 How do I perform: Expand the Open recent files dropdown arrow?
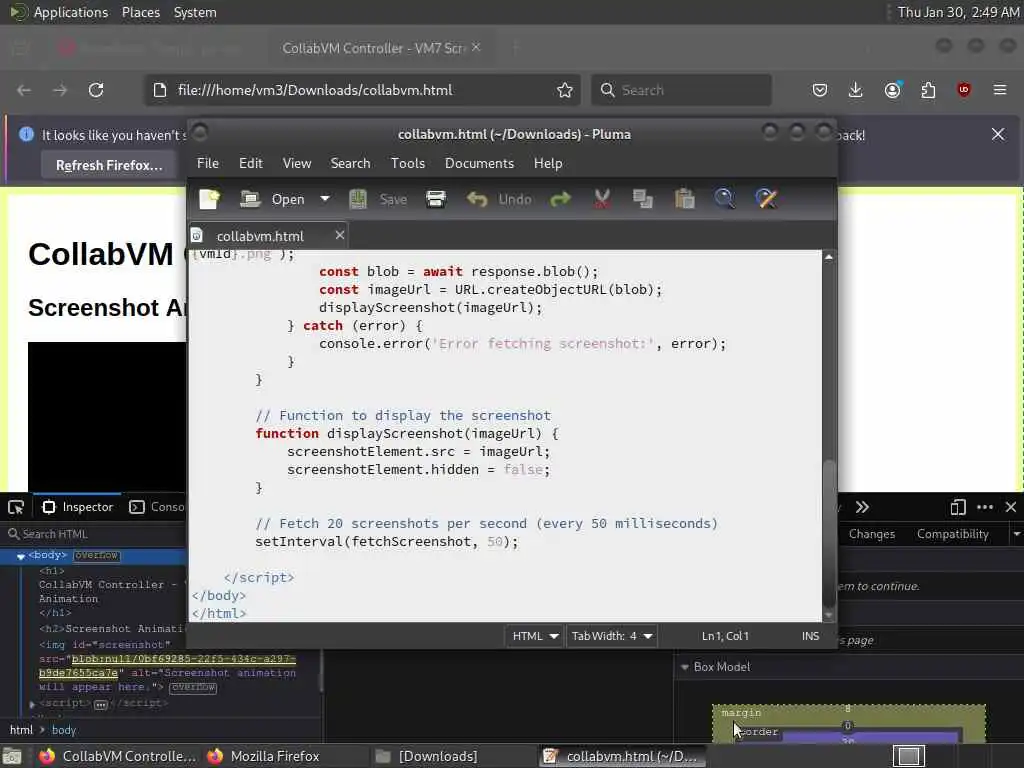point(325,199)
